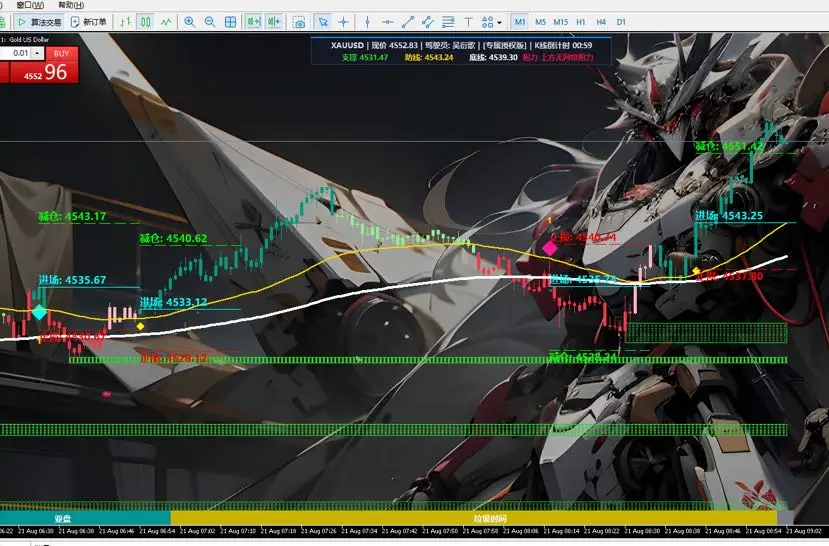This screenshot has height=546, width=829.
Task: Click the 进场: 4533.12 label
Action: 173,302
